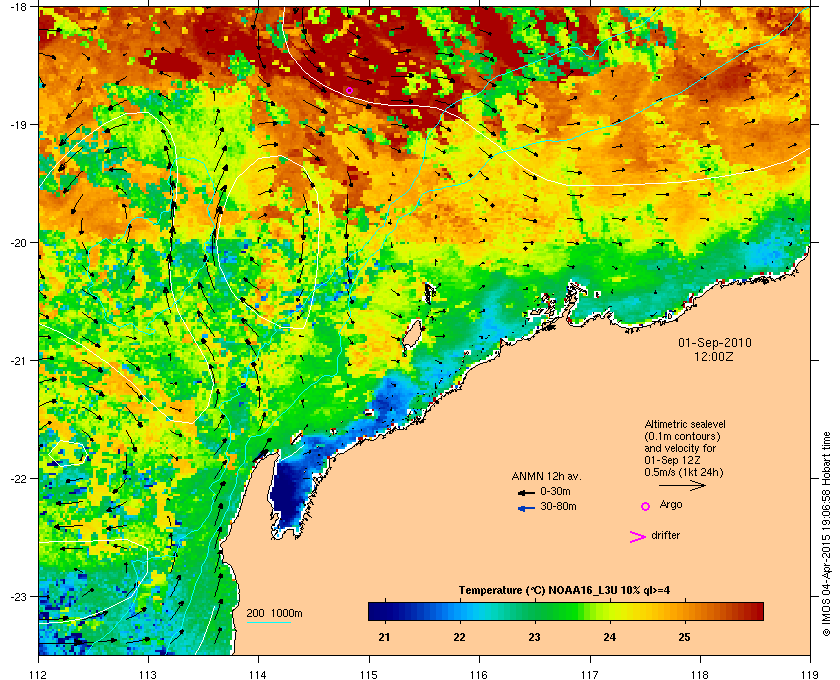Click the colorbar tick label 22
Image resolution: width=840 pixels, height=680 pixels.
459,637
